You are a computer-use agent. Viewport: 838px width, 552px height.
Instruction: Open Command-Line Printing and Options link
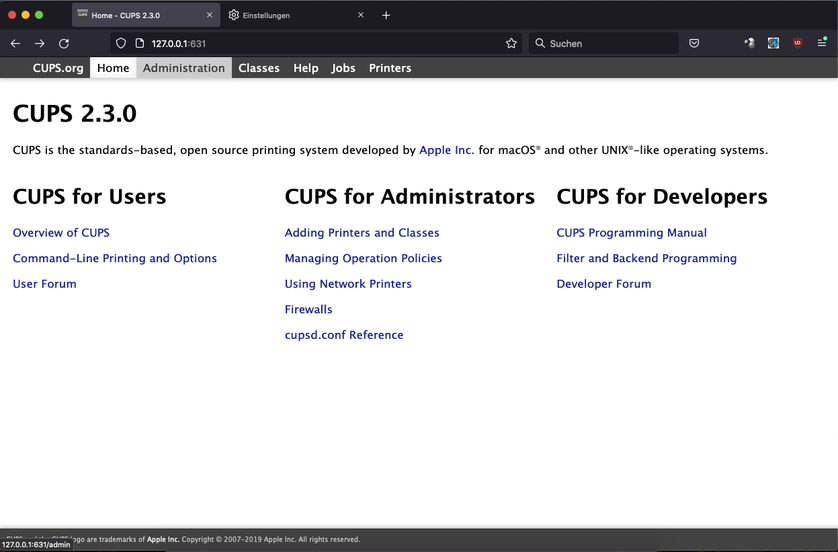tap(115, 259)
